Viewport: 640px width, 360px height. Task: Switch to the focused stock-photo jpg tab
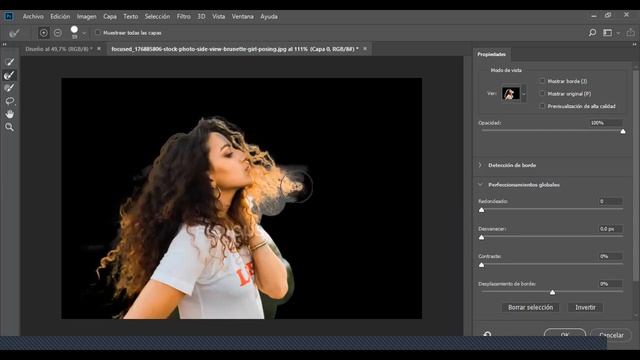235,49
